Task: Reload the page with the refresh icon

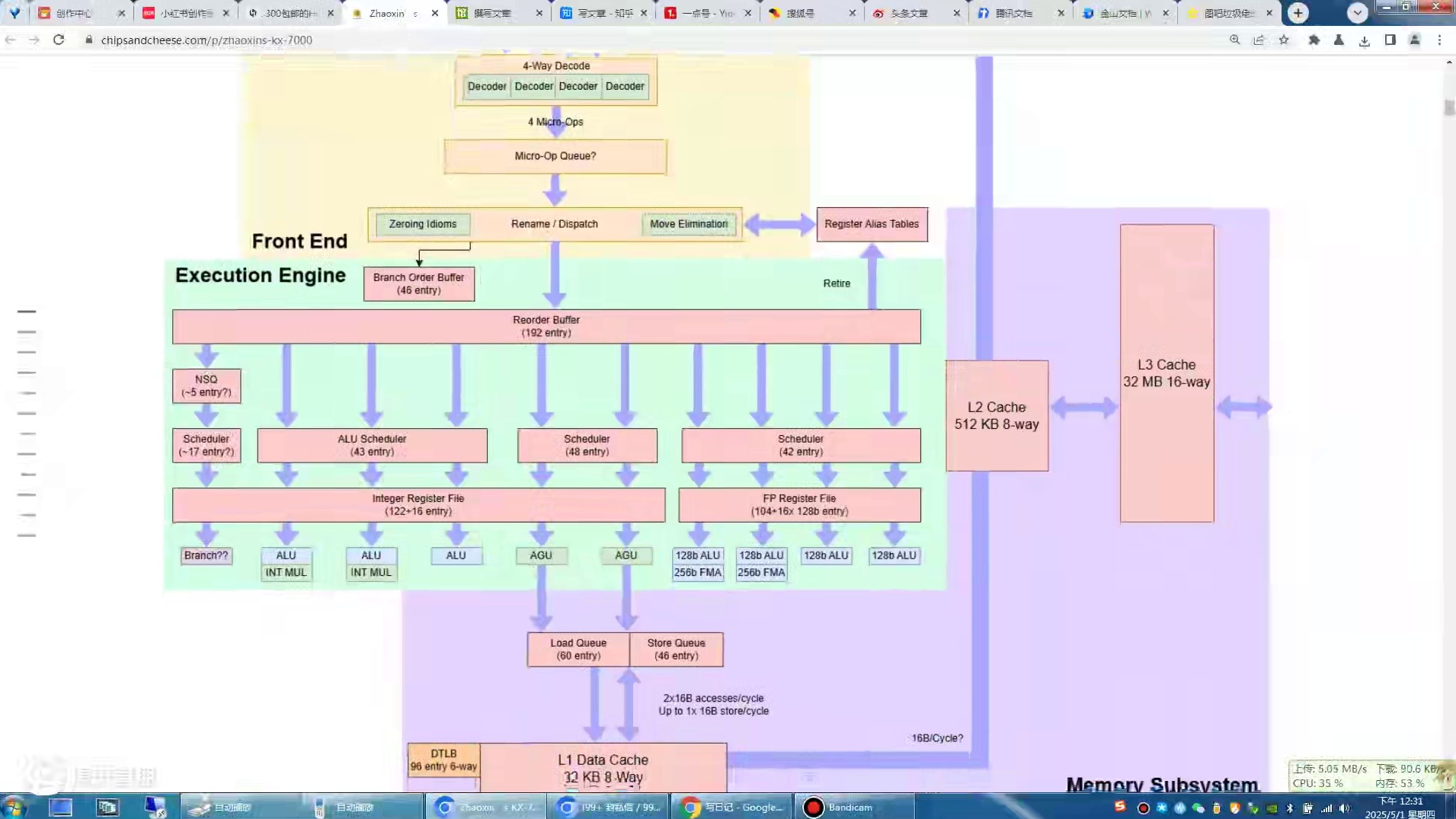Action: point(59,40)
